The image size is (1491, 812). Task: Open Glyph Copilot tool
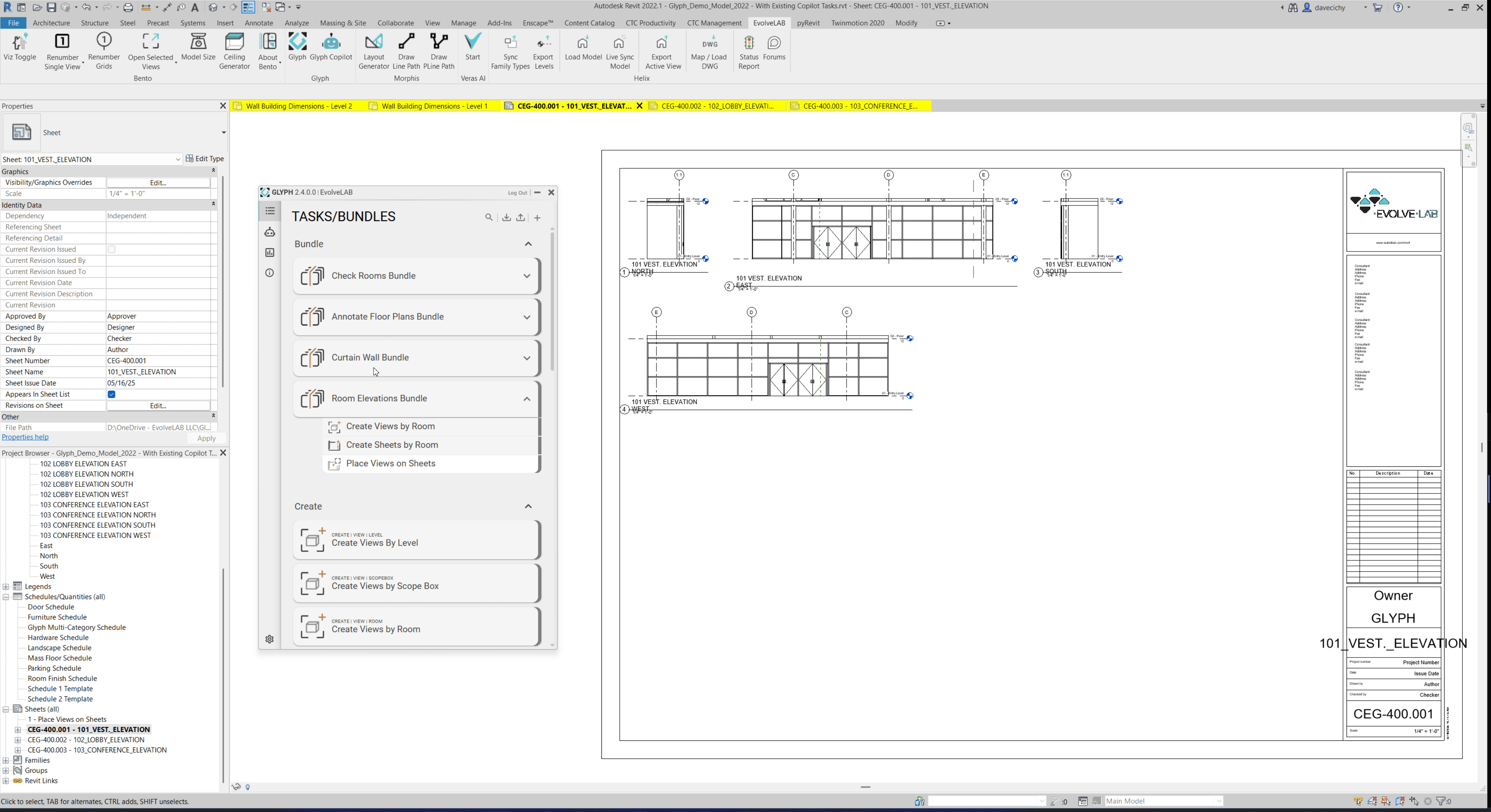pos(331,48)
